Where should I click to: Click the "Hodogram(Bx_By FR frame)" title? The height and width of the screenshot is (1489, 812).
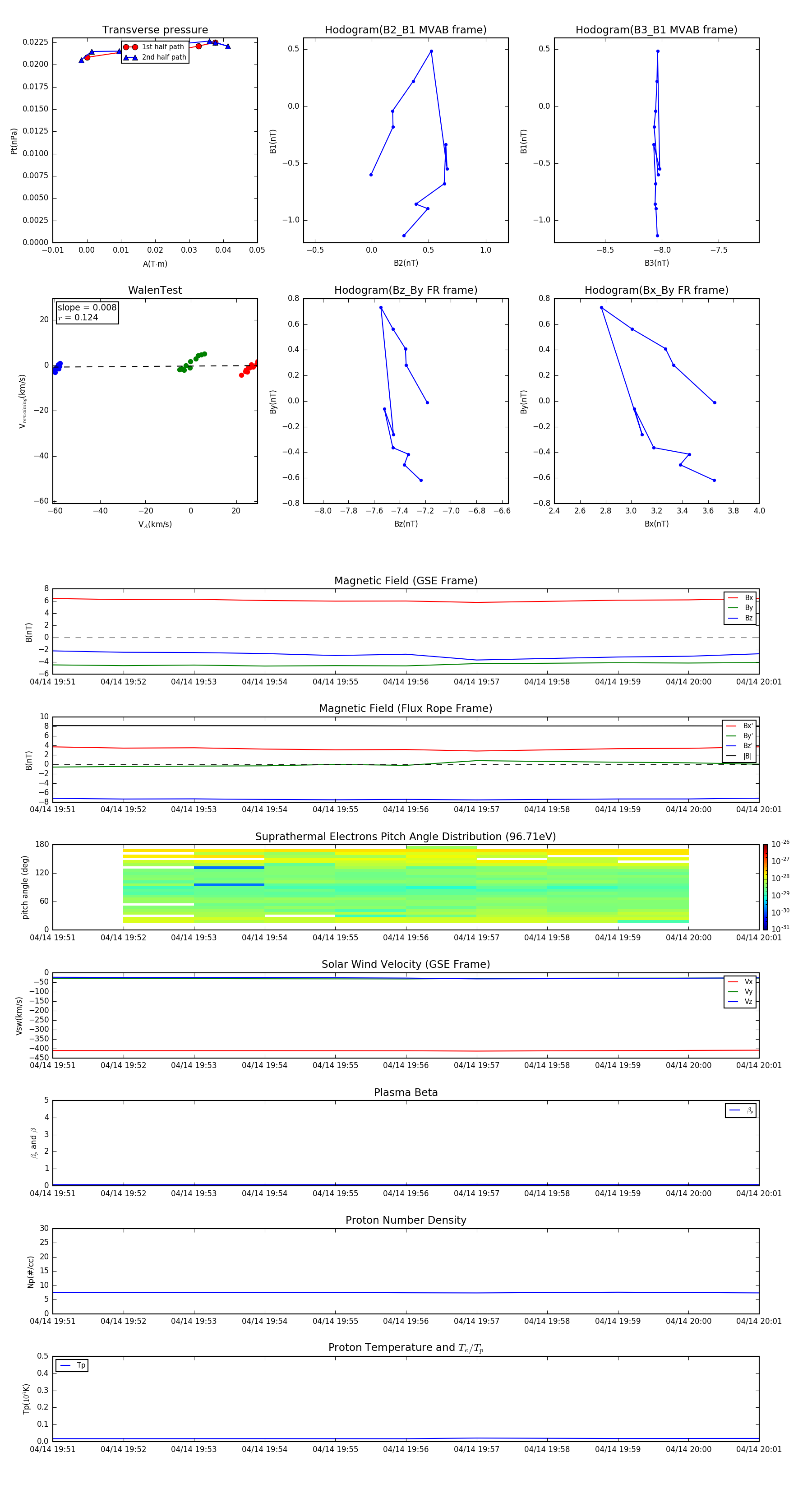click(x=656, y=290)
